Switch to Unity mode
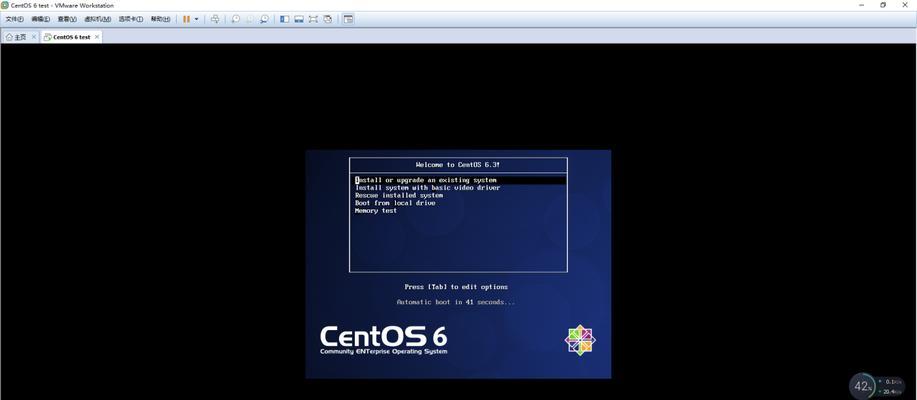This screenshot has height=400, width=917. point(328,19)
